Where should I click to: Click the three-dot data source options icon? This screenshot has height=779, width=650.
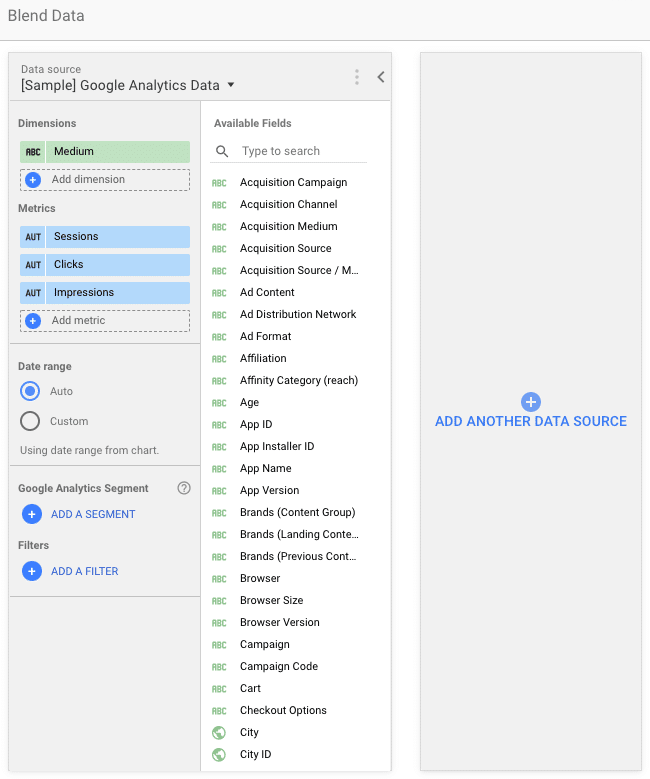point(357,77)
